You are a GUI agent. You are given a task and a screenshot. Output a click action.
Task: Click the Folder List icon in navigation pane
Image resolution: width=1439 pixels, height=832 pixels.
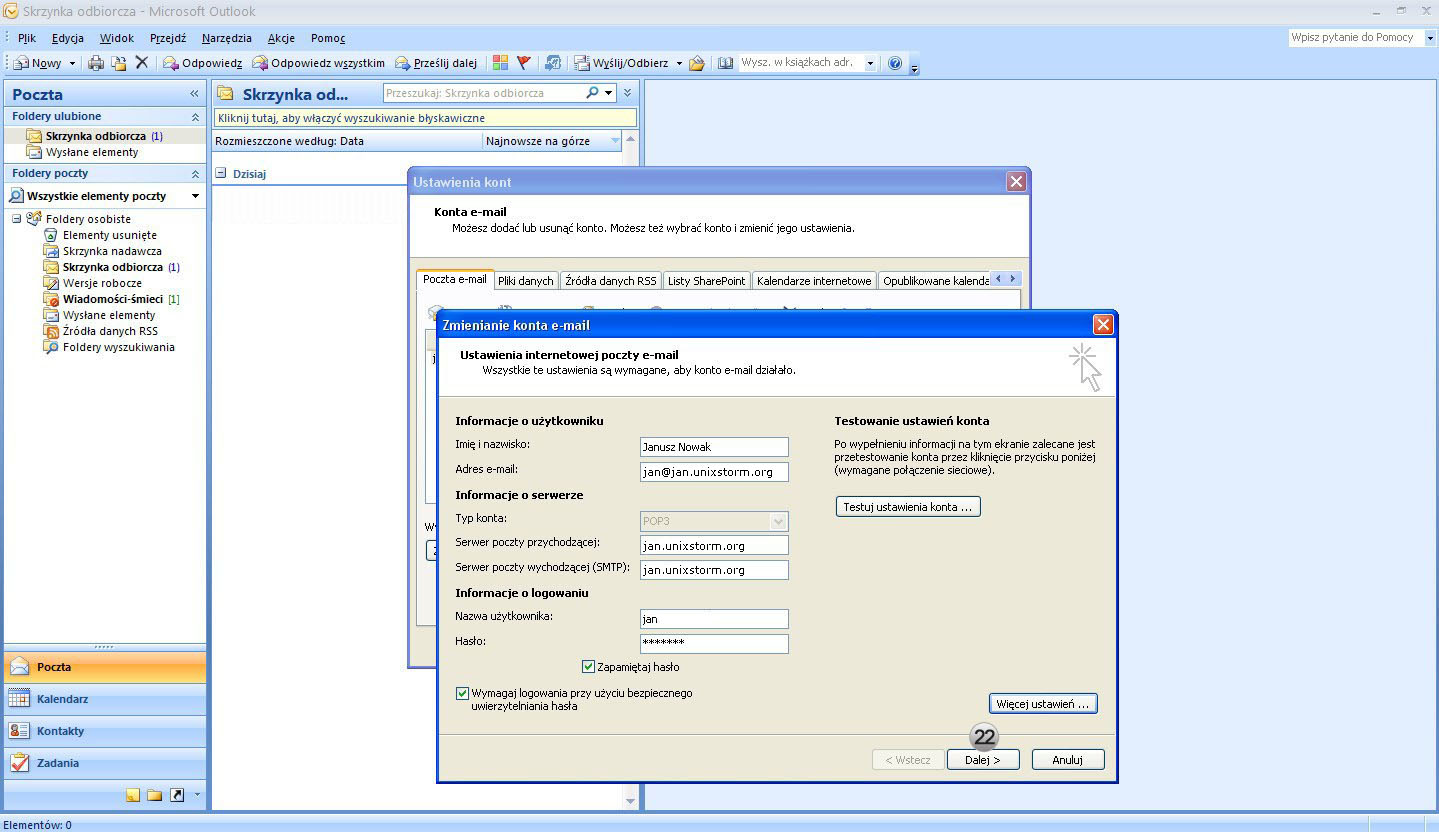click(x=154, y=796)
